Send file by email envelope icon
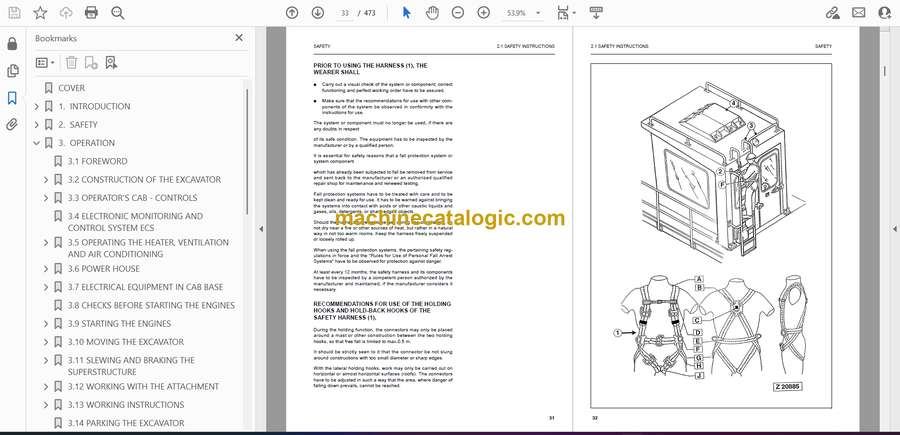This screenshot has height=435, width=900. tap(858, 13)
